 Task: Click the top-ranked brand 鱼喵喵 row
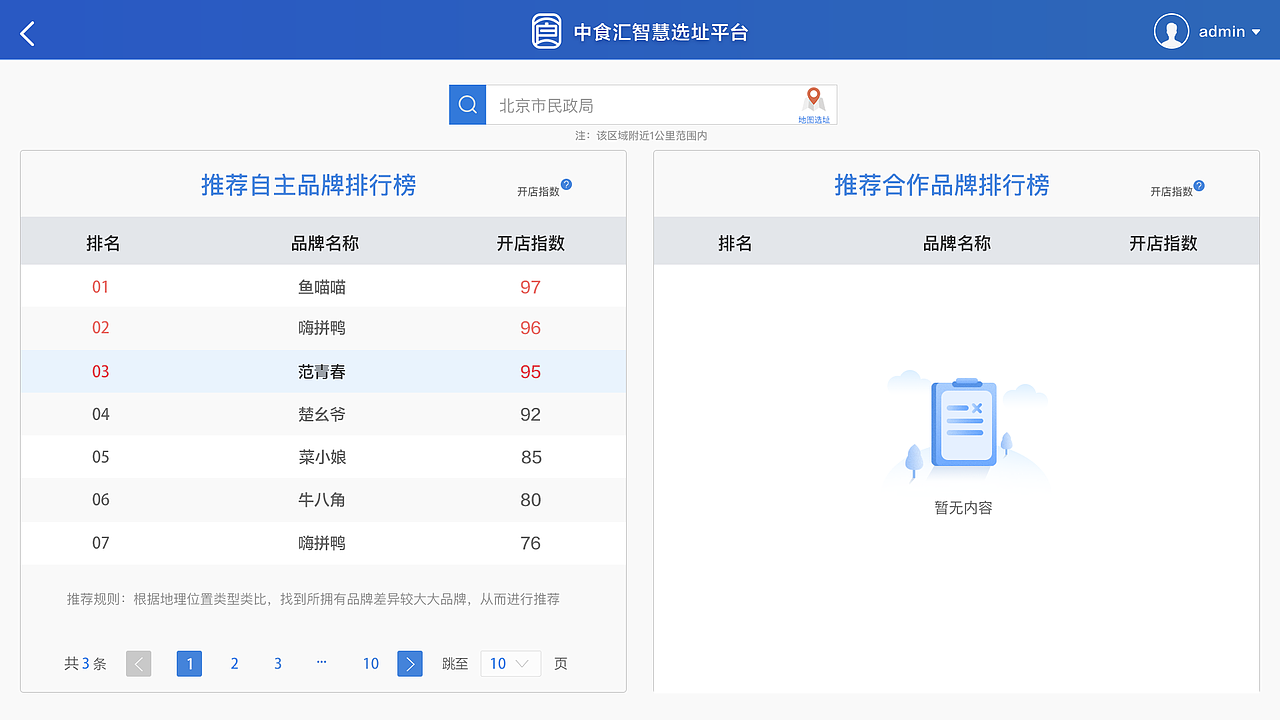point(322,287)
